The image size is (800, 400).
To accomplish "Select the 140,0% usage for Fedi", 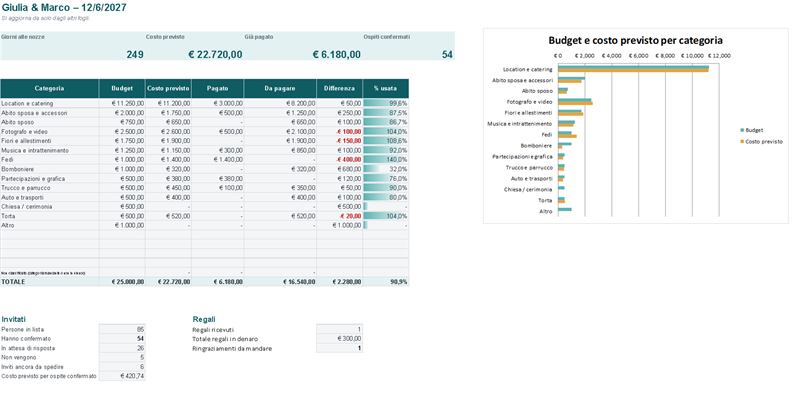I will click(x=386, y=160).
